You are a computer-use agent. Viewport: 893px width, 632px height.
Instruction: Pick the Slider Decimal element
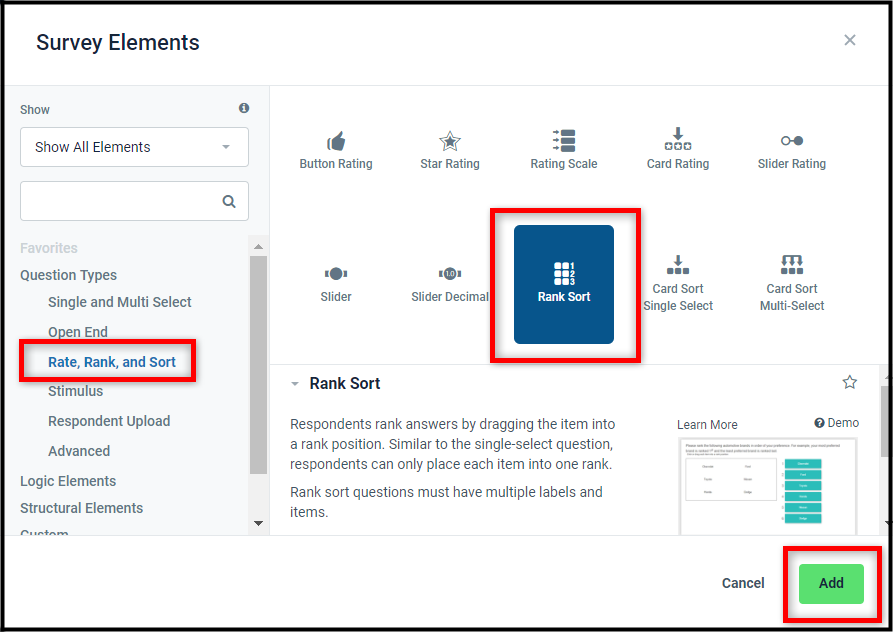[450, 285]
